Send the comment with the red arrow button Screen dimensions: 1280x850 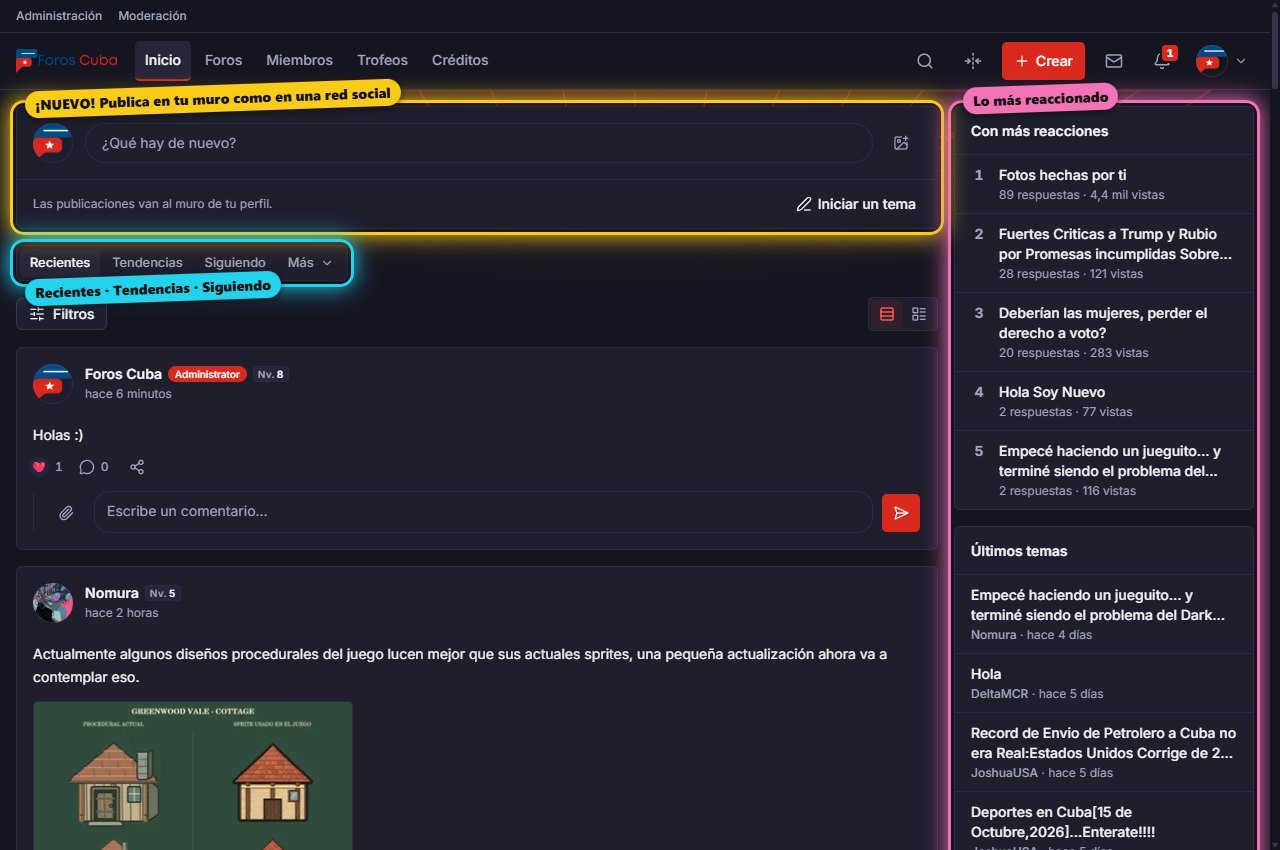(901, 512)
